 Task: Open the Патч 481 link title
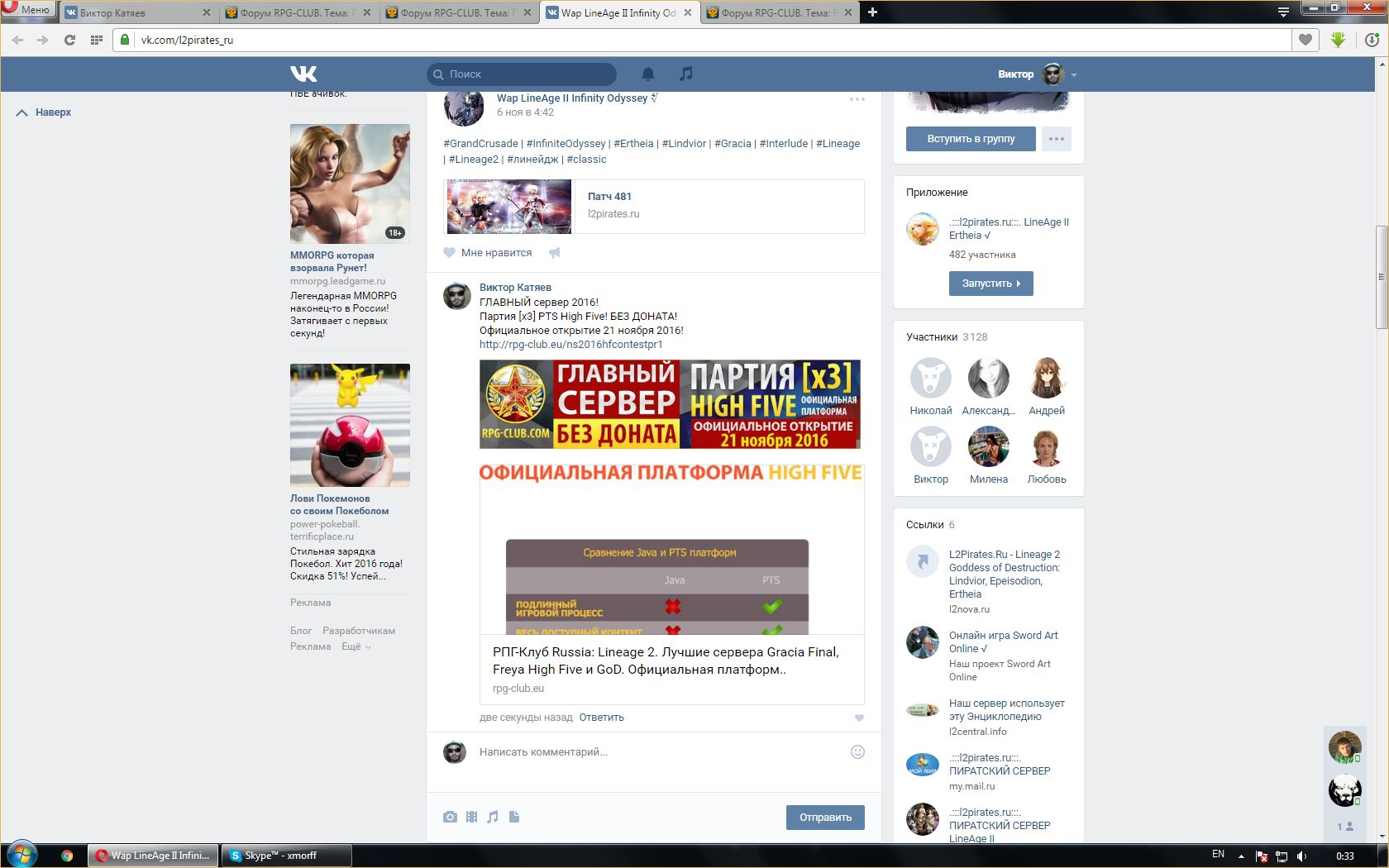click(609, 197)
